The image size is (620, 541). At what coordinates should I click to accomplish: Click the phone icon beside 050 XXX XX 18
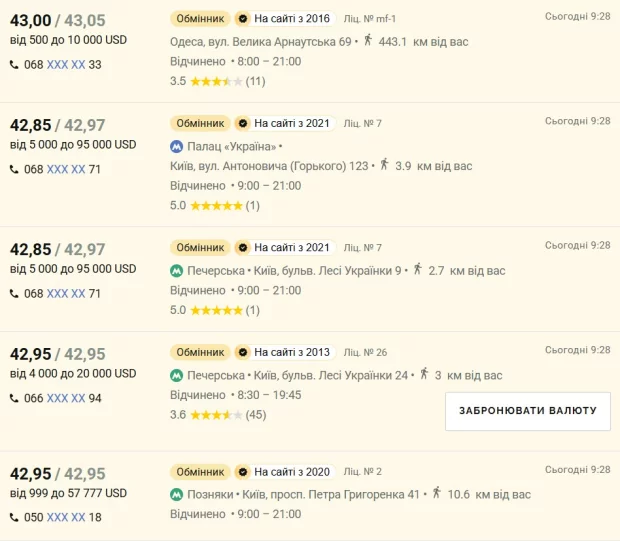pyautogui.click(x=14, y=517)
